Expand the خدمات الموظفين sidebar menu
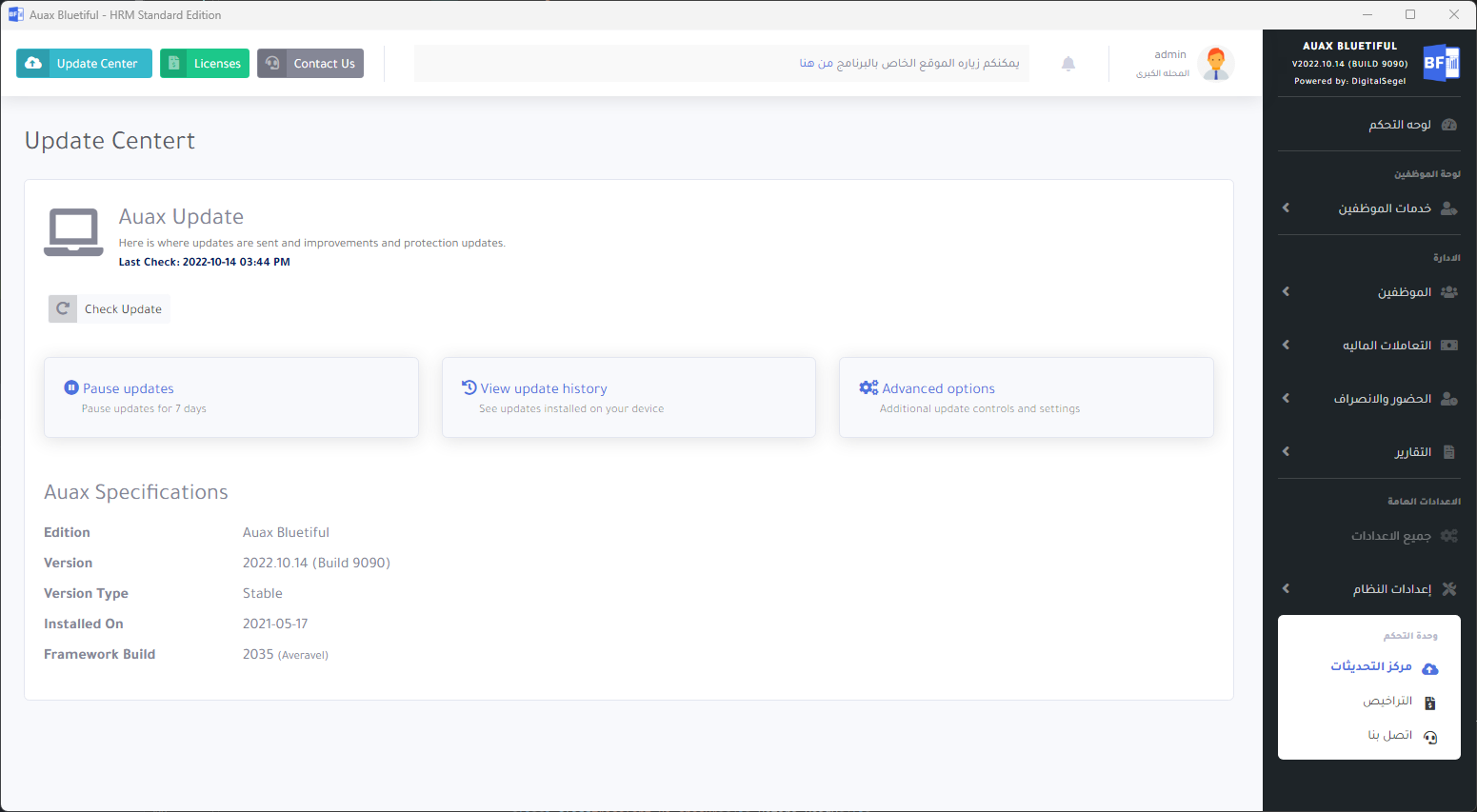 coord(1286,208)
